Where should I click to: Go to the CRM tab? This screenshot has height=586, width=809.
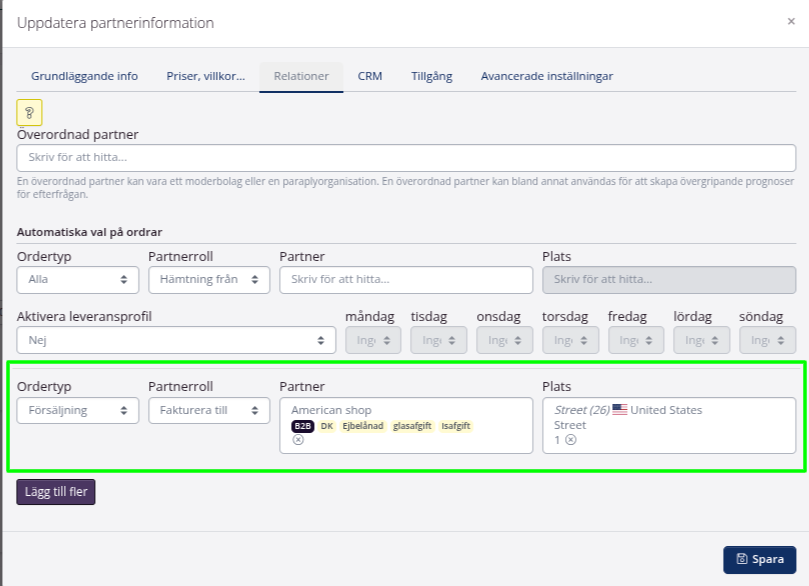pos(370,76)
